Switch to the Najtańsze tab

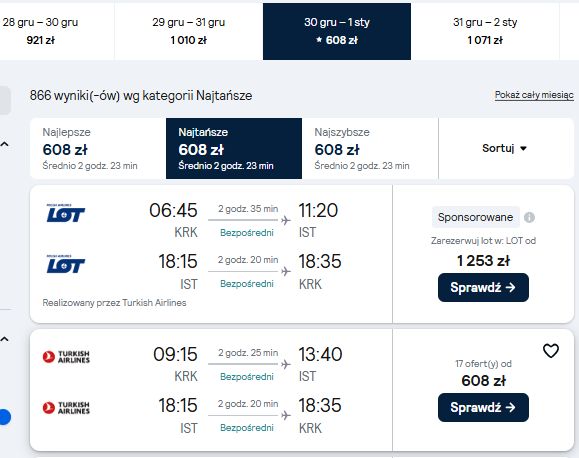tap(234, 148)
